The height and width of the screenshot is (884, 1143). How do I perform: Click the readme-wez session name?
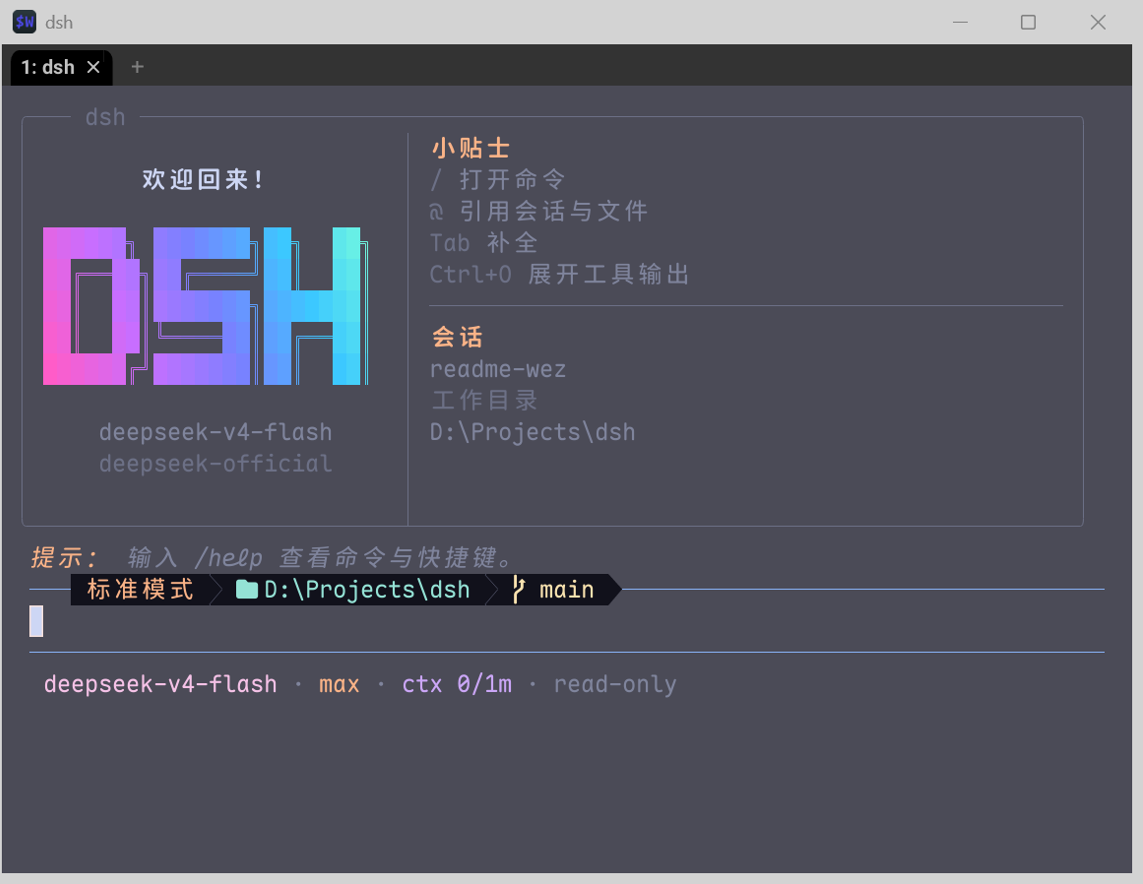point(498,369)
